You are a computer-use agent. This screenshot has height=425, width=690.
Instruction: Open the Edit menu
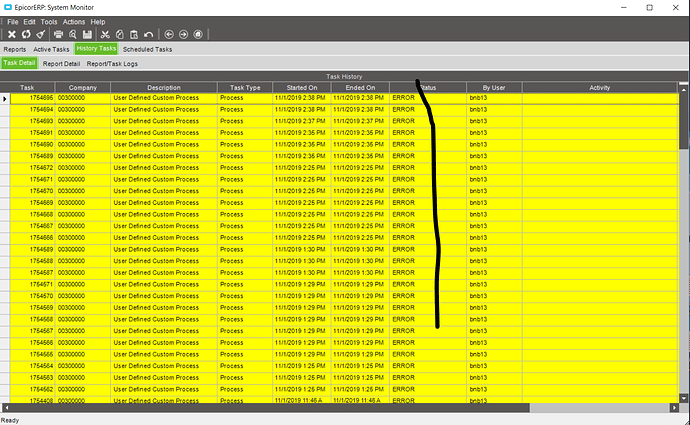pyautogui.click(x=29, y=22)
